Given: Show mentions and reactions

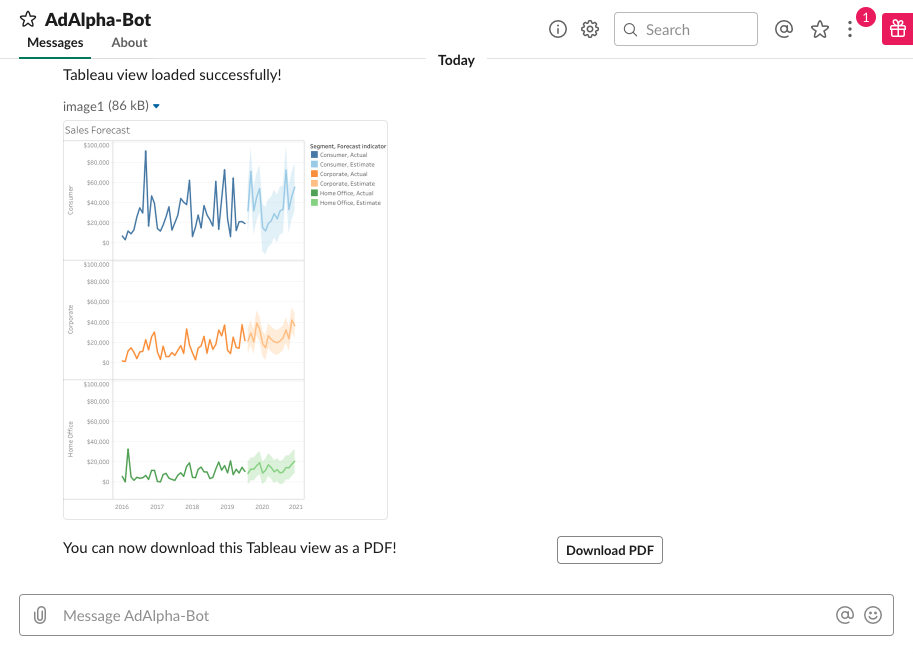Looking at the screenshot, I should pyautogui.click(x=784, y=29).
